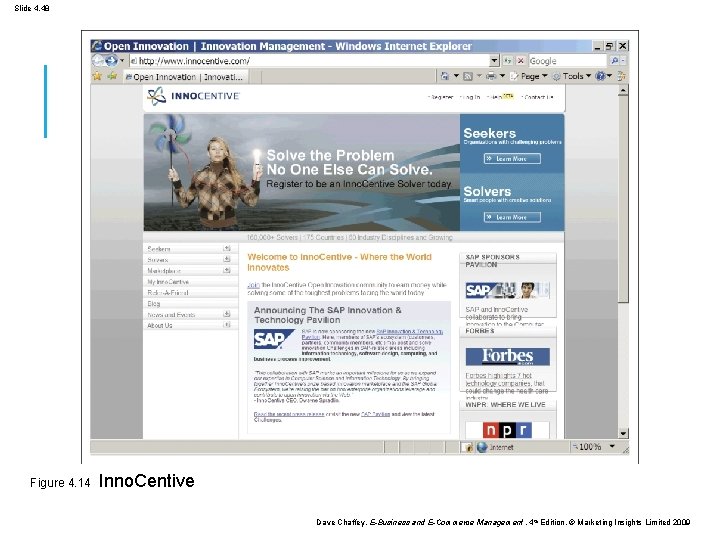Viewport: 720px width, 540px height.
Task: Click the Join link in welcome text
Action: 253,285
